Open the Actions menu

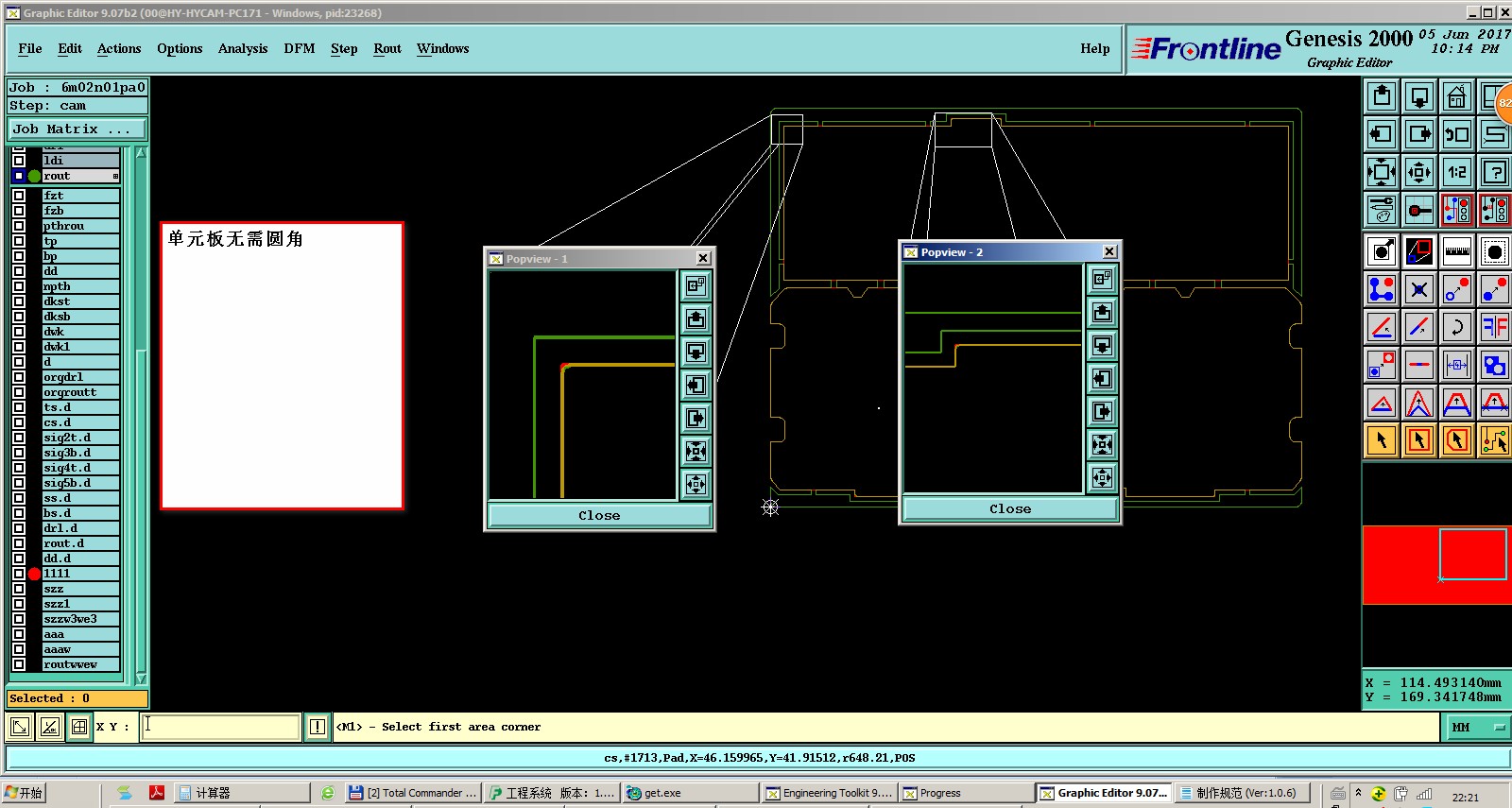click(119, 48)
